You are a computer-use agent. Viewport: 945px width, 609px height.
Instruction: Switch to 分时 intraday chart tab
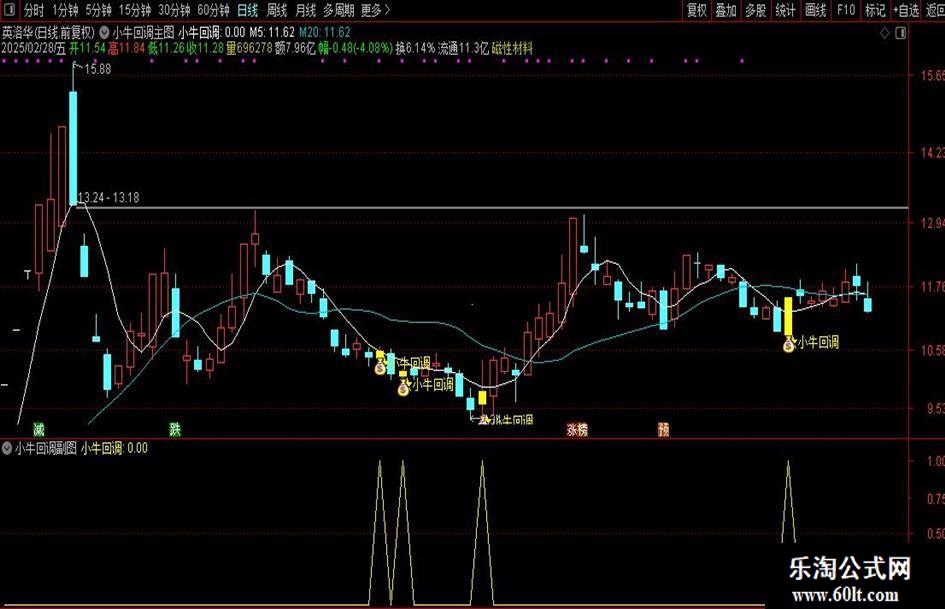pos(34,10)
